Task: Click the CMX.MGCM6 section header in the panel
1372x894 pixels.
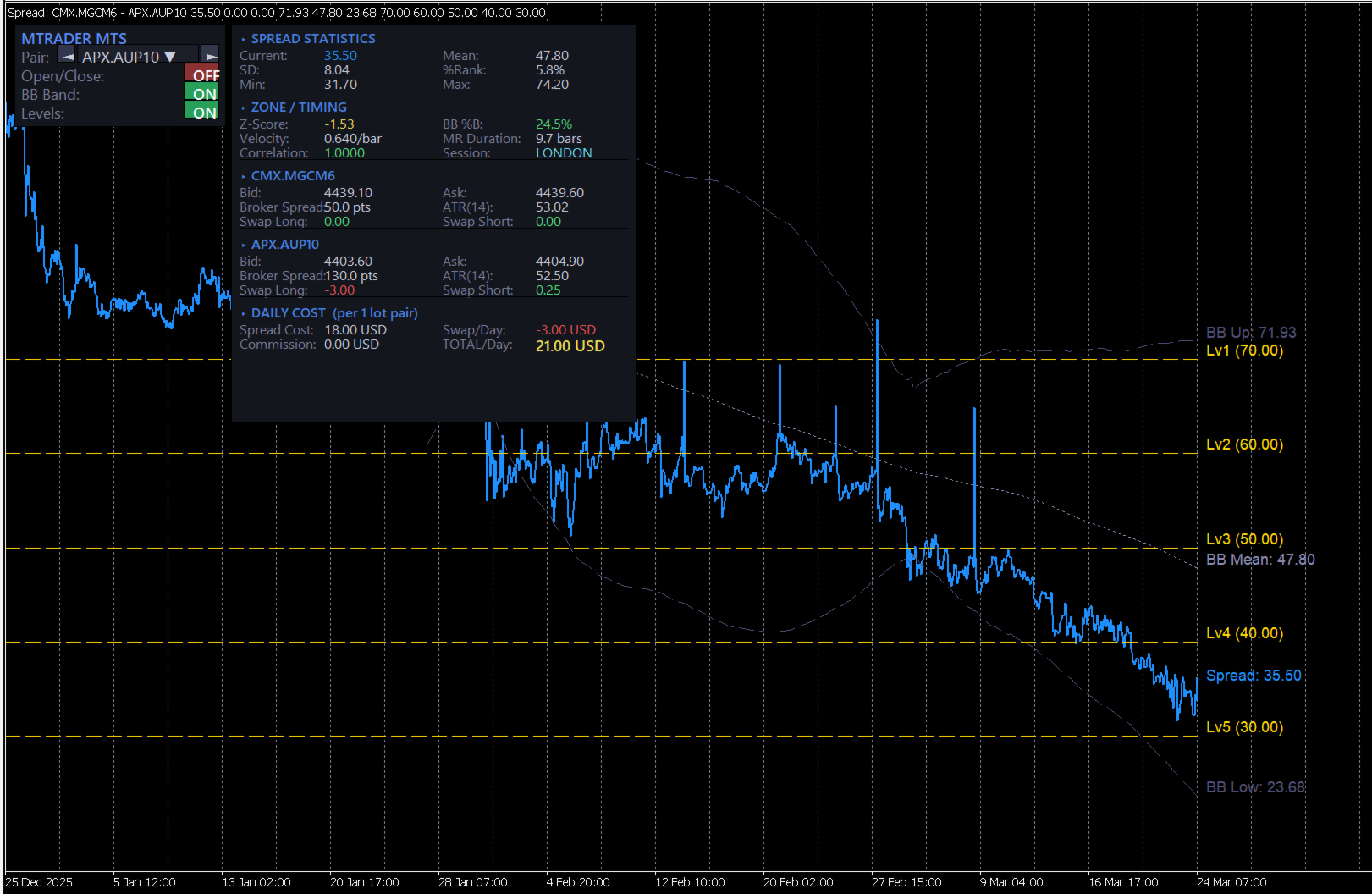Action: tap(293, 176)
